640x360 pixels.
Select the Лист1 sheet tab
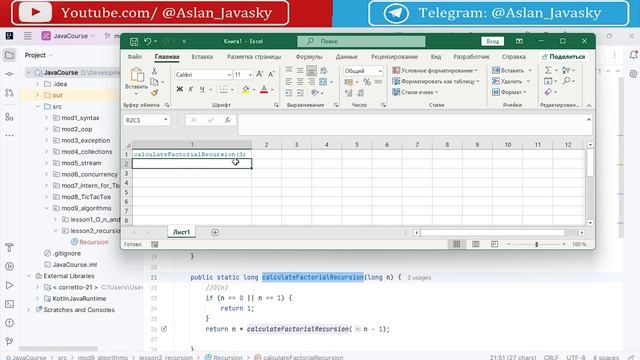coord(181,232)
